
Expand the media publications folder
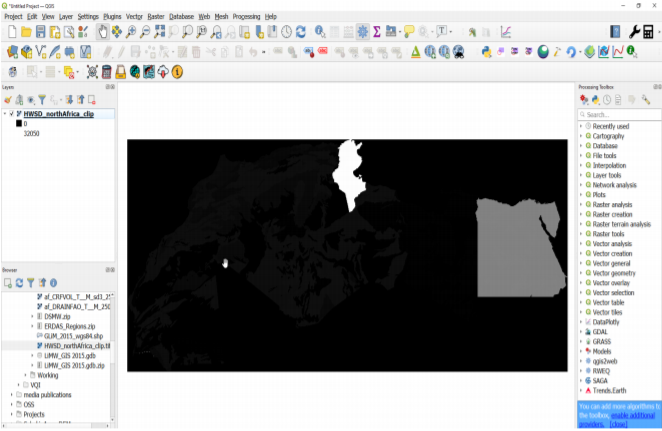click(x=12, y=395)
